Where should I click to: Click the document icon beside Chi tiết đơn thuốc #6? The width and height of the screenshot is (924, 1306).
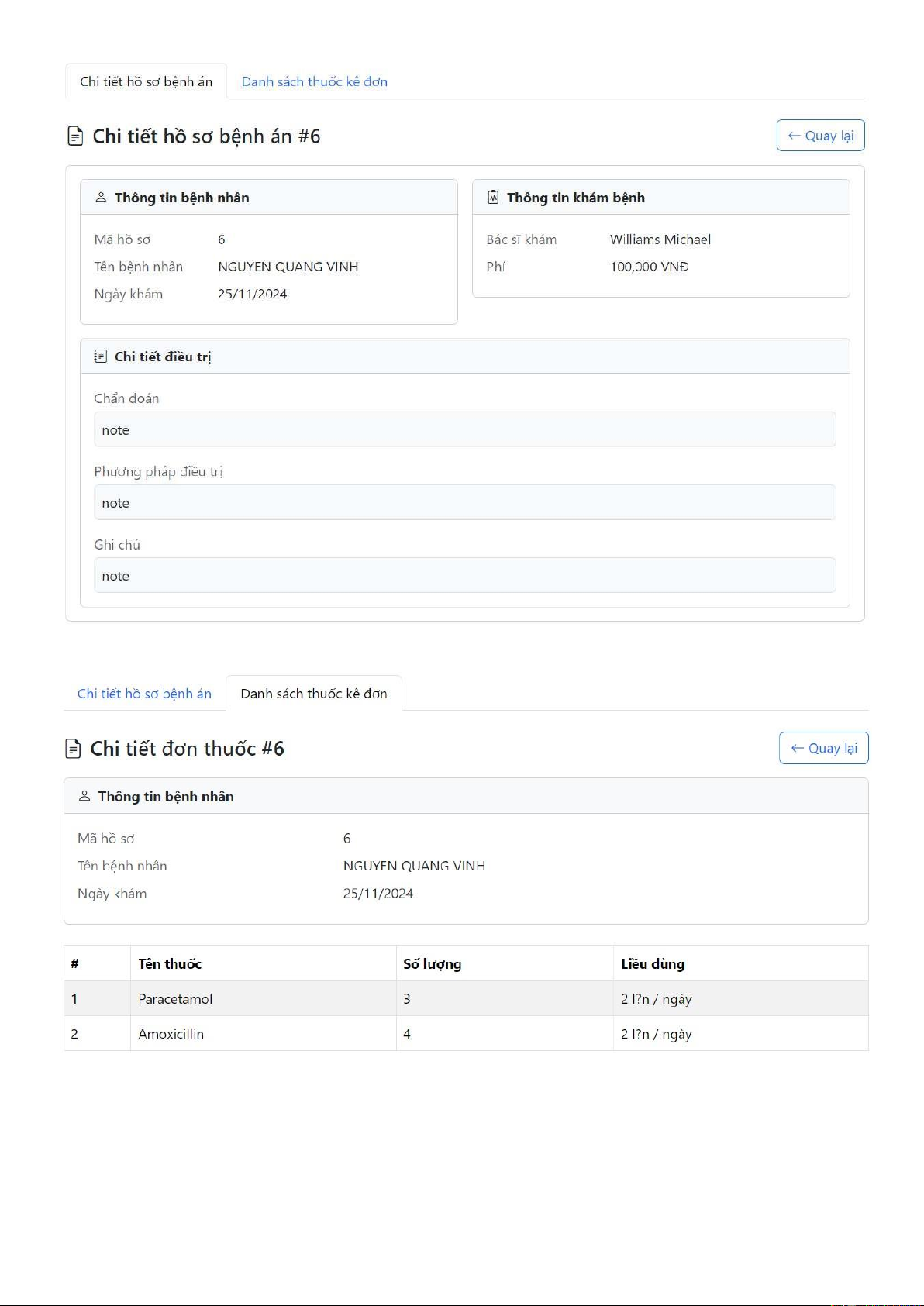73,749
